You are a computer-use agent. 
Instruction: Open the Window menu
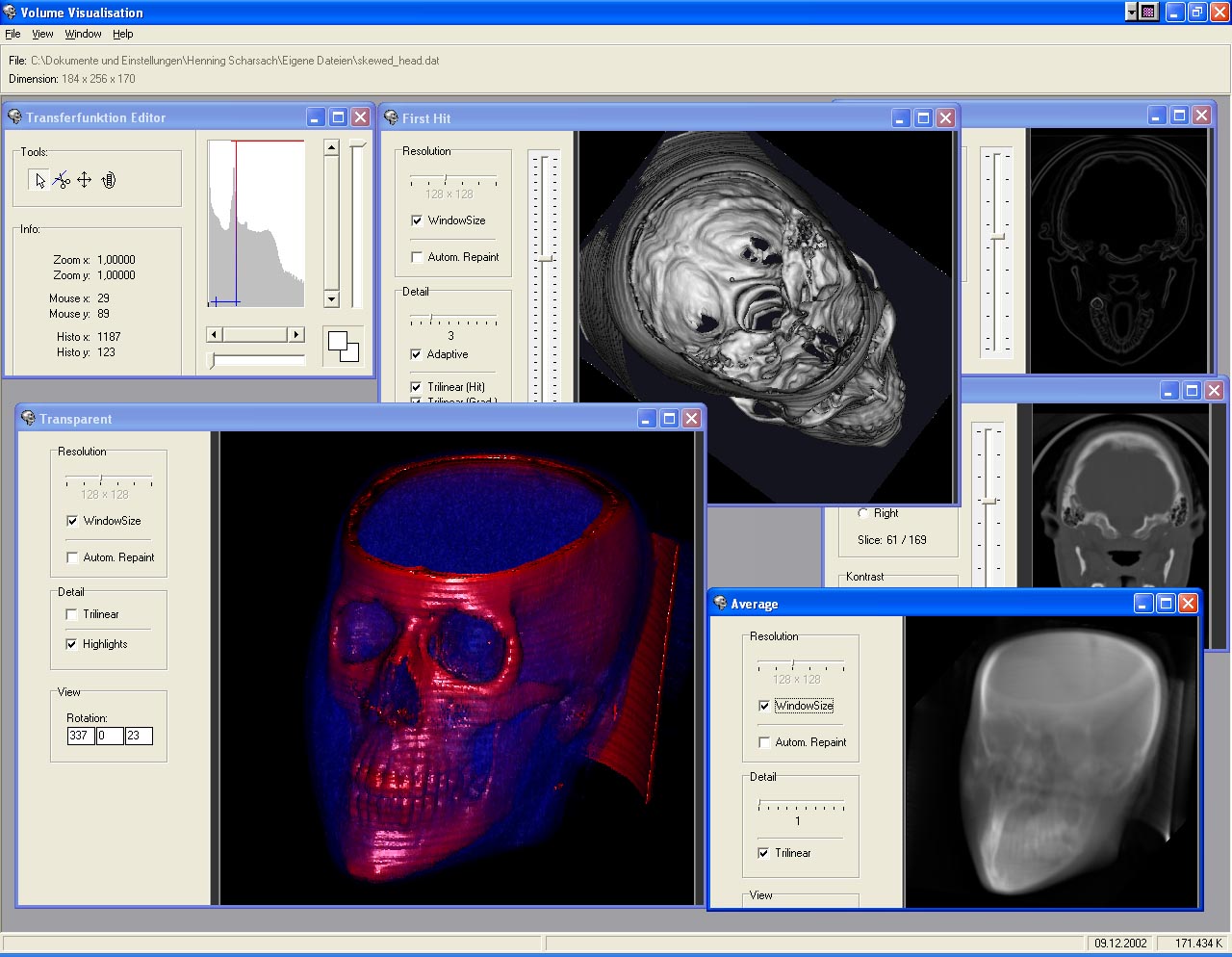(x=83, y=34)
